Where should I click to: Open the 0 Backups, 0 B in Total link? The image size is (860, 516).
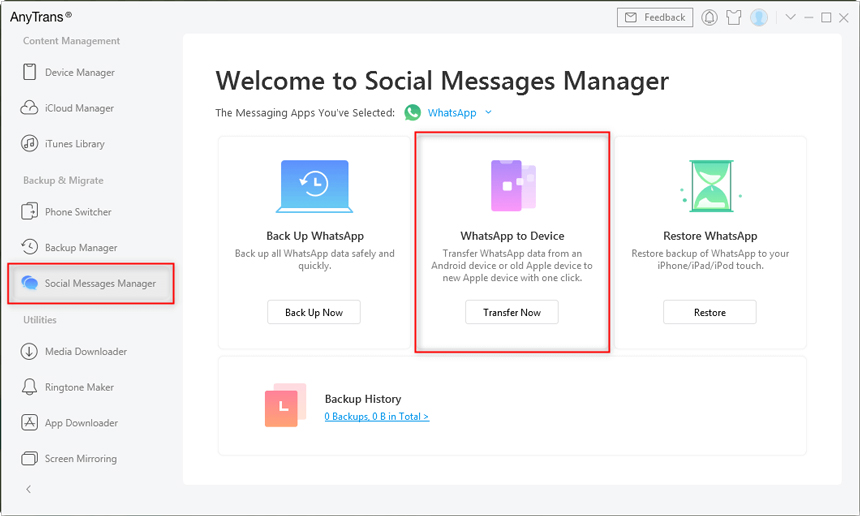tap(377, 416)
